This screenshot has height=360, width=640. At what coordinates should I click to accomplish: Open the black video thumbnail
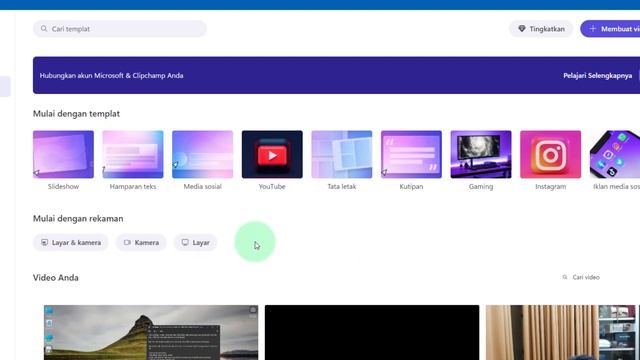pos(372,332)
